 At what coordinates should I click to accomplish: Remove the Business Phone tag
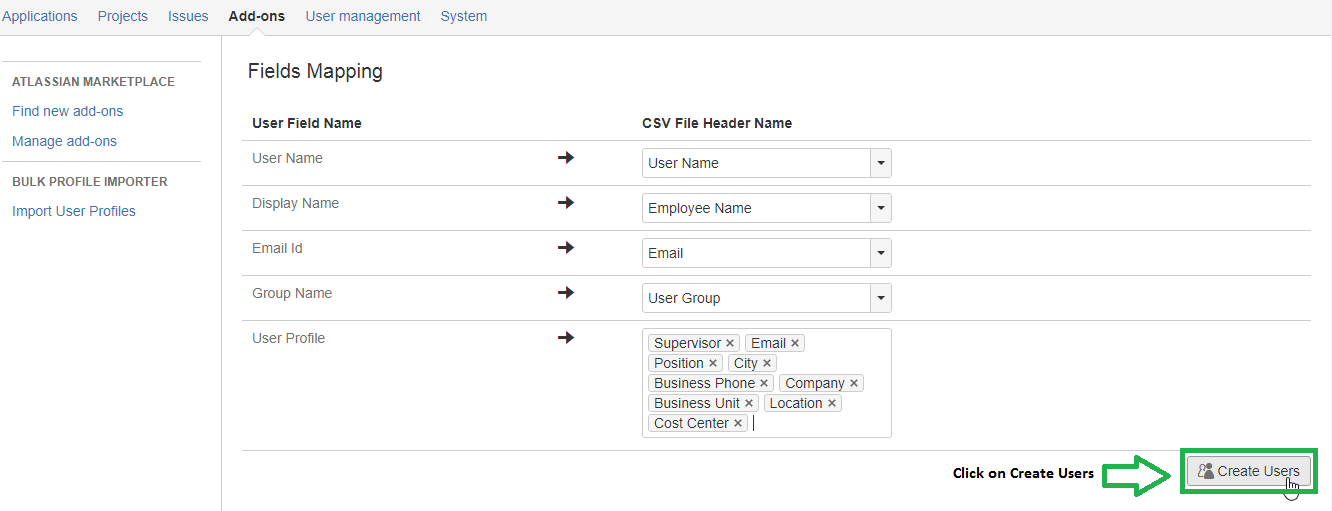point(764,384)
